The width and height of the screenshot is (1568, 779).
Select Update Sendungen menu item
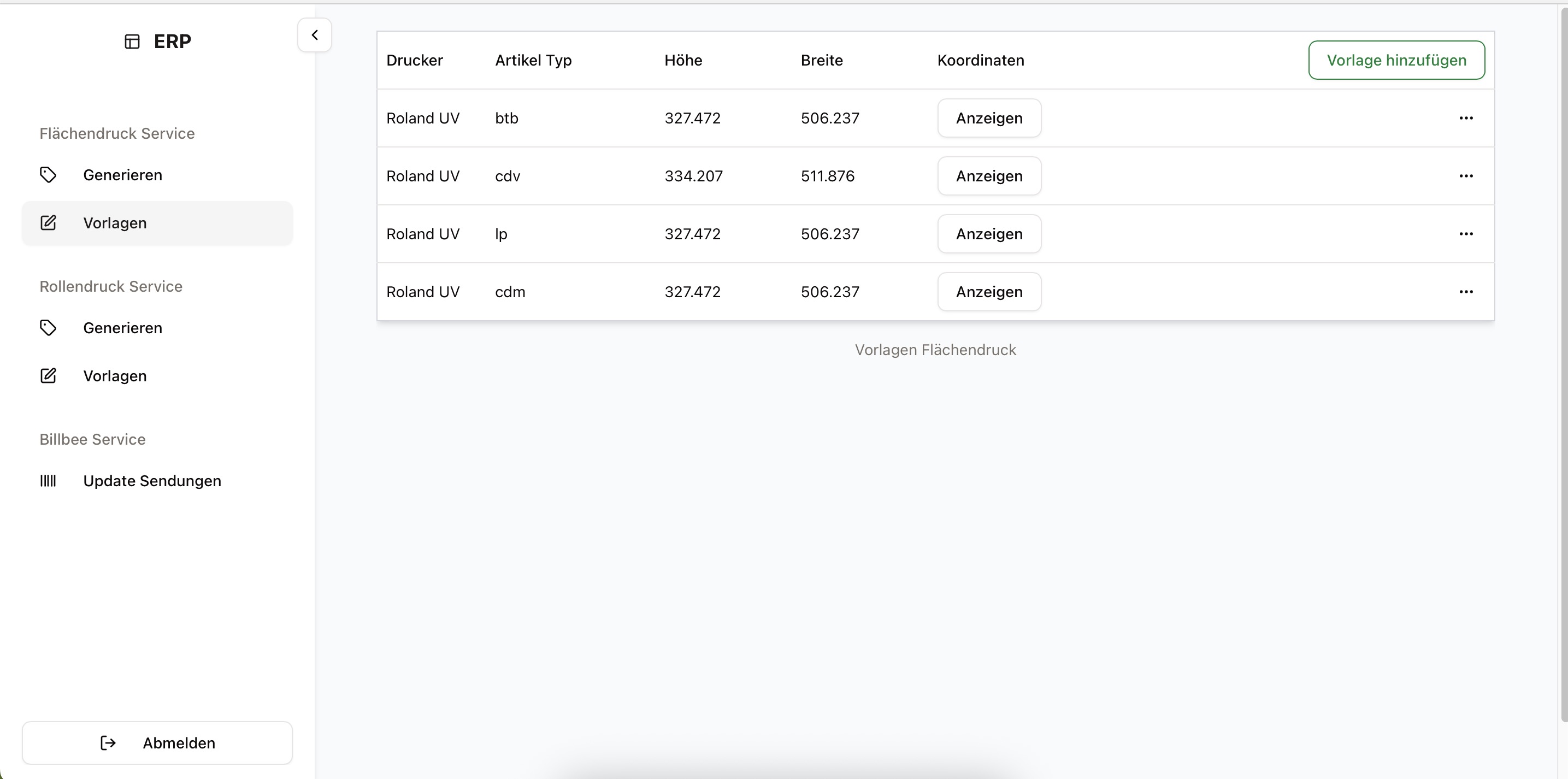152,481
